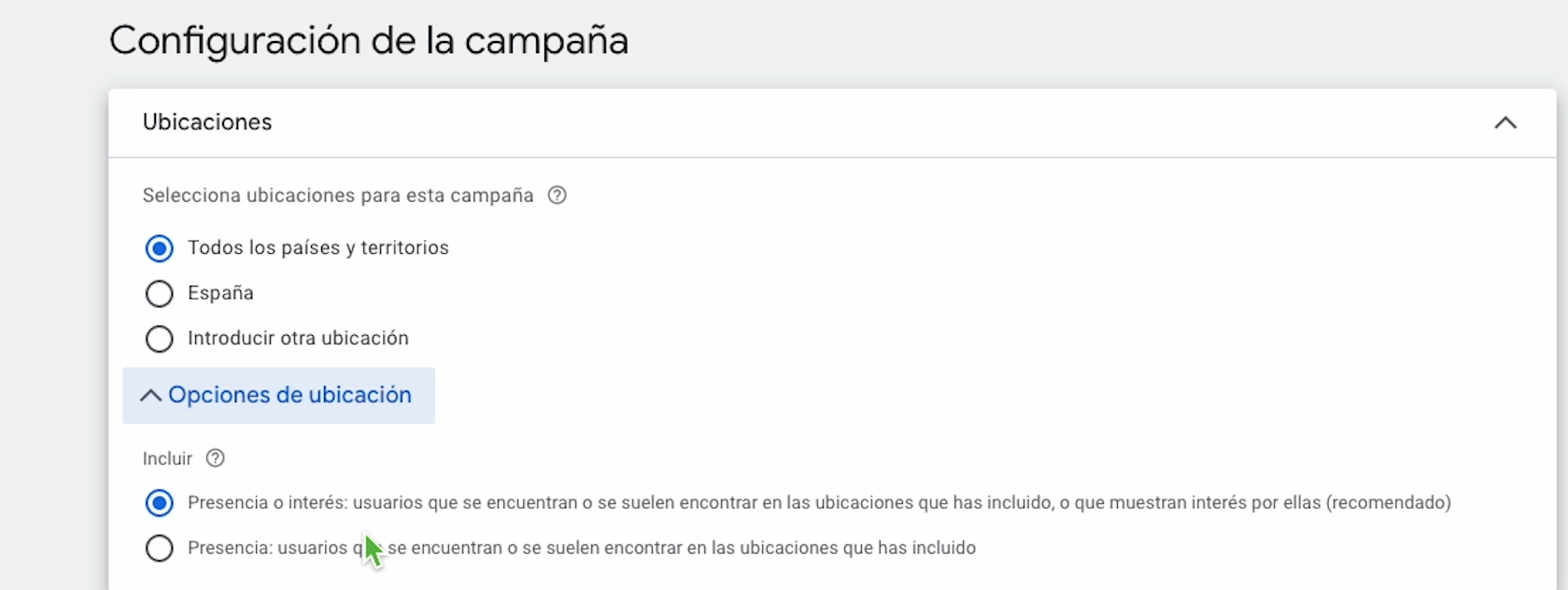The height and width of the screenshot is (590, 1568).
Task: Choose the España radio button
Action: coord(160,293)
